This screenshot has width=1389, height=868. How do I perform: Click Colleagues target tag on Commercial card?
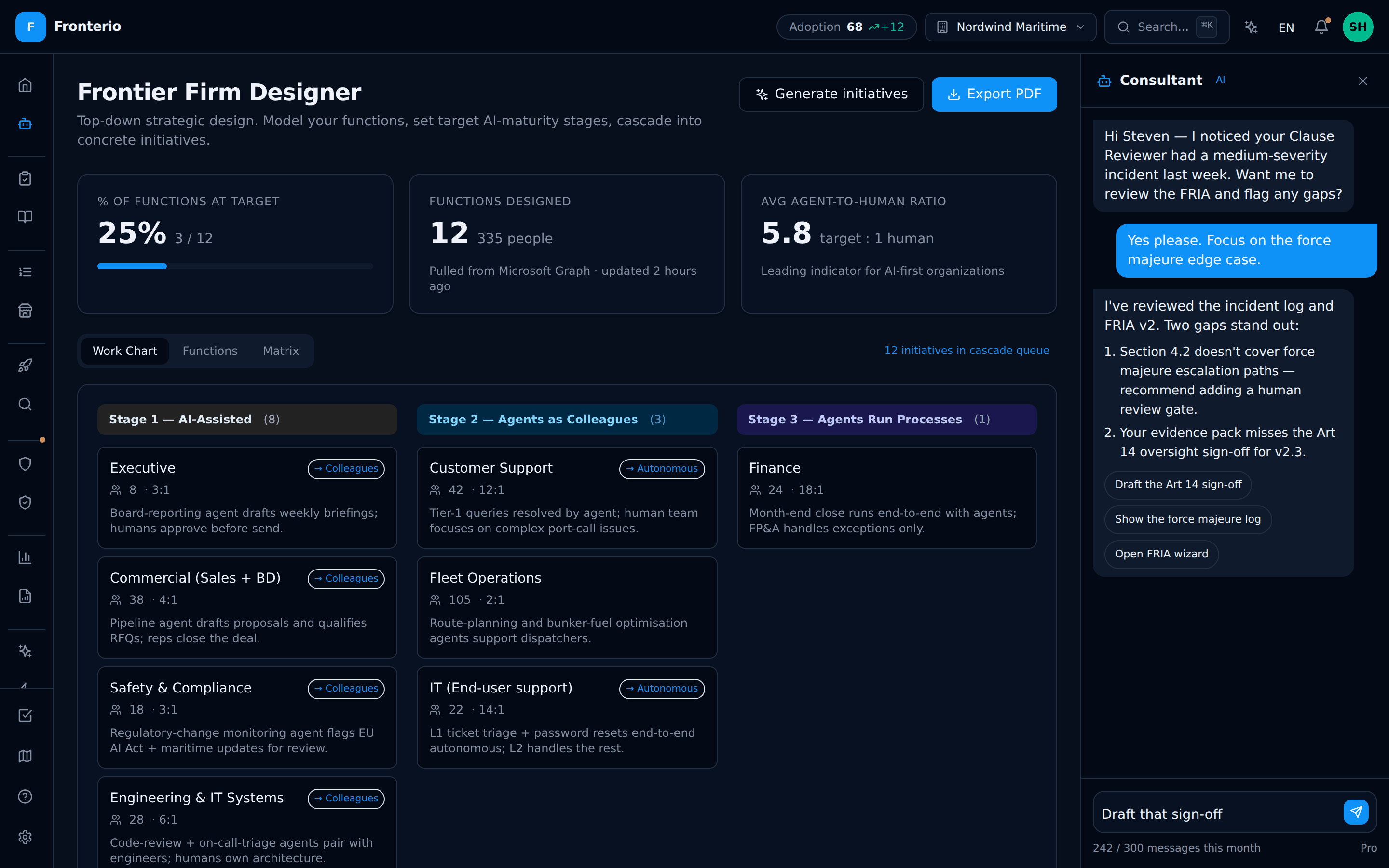346,579
